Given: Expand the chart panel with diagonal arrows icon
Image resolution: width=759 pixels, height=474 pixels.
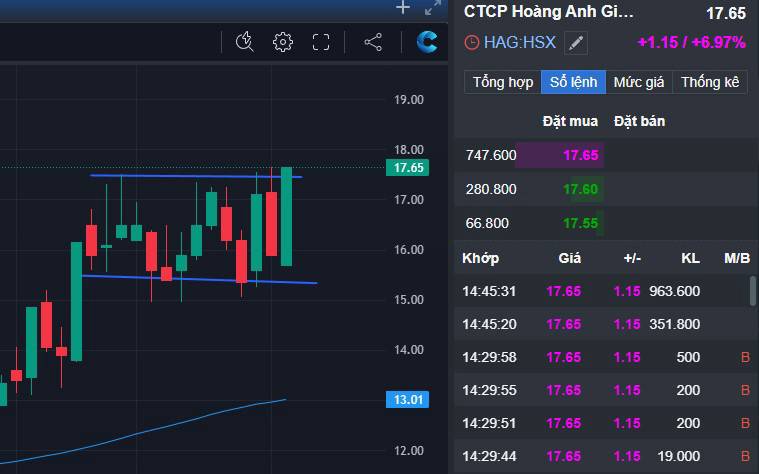Looking at the screenshot, I should [x=433, y=8].
